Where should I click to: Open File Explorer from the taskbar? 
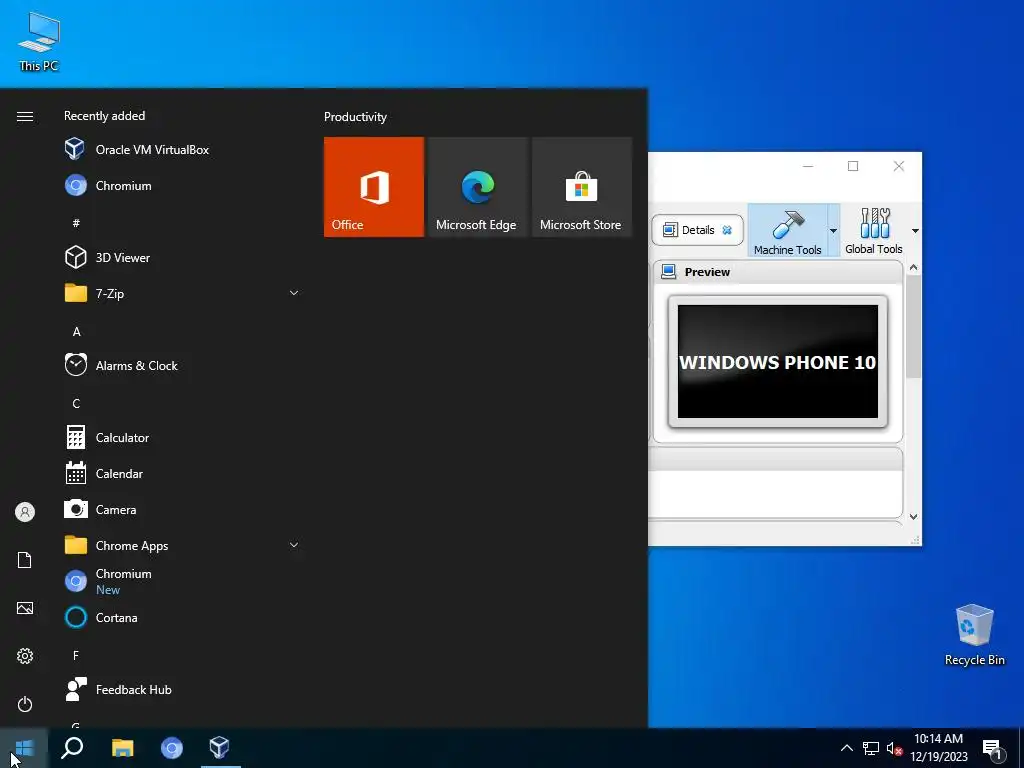pyautogui.click(x=122, y=748)
